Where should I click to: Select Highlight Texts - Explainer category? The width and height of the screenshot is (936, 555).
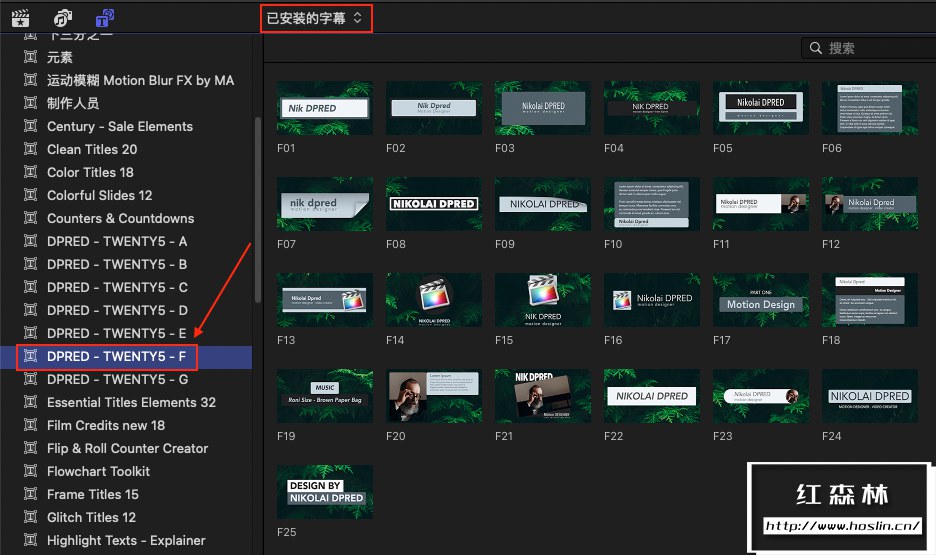[126, 541]
